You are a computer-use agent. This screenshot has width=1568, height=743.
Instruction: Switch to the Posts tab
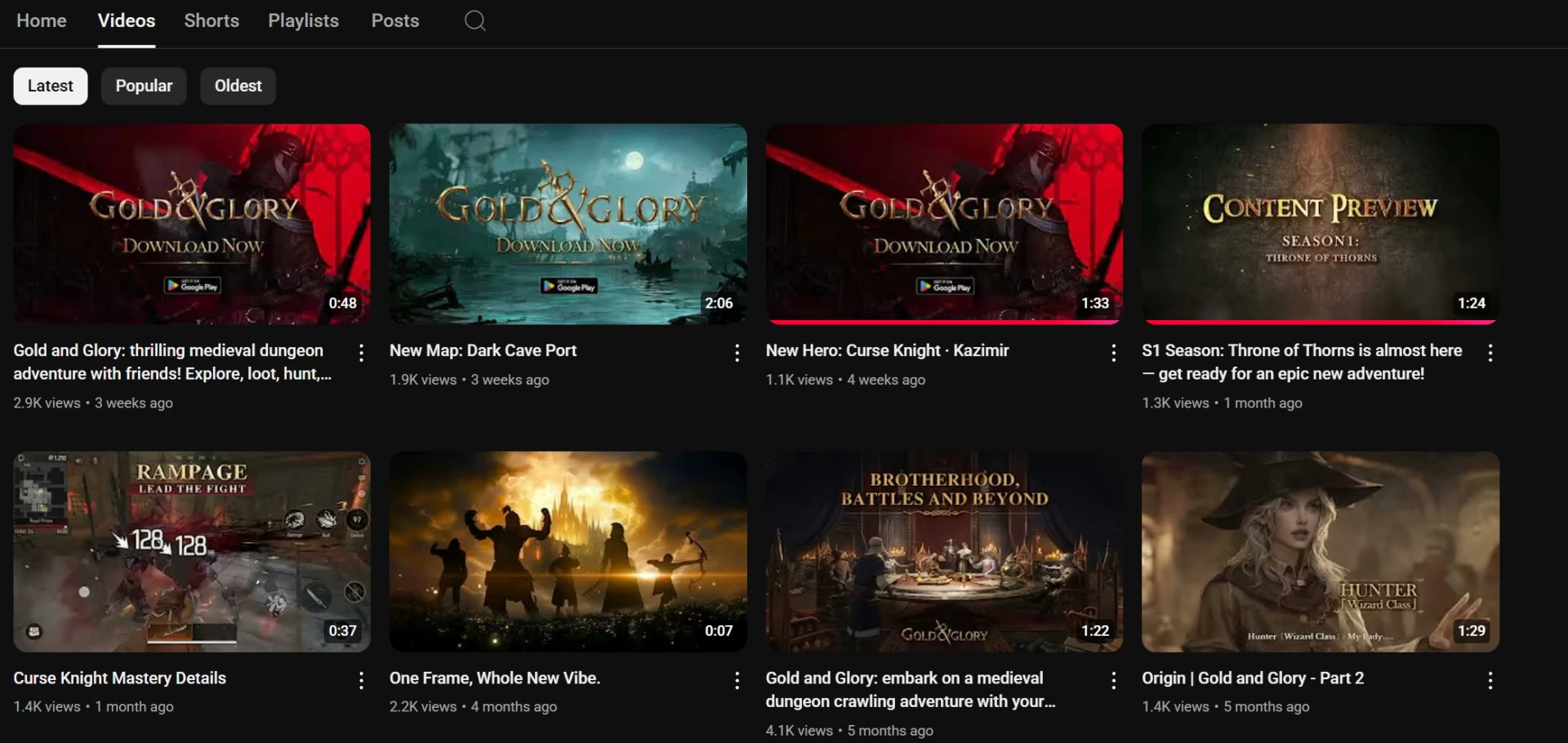pyautogui.click(x=395, y=21)
